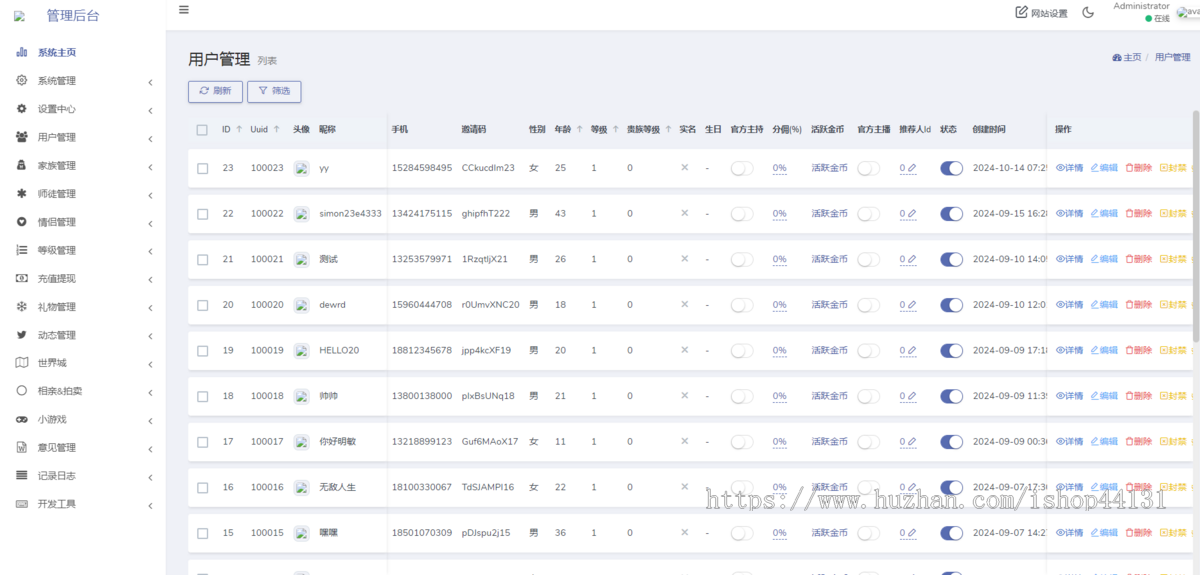
Task: Click the hamburger menu collapse icon
Action: (184, 9)
